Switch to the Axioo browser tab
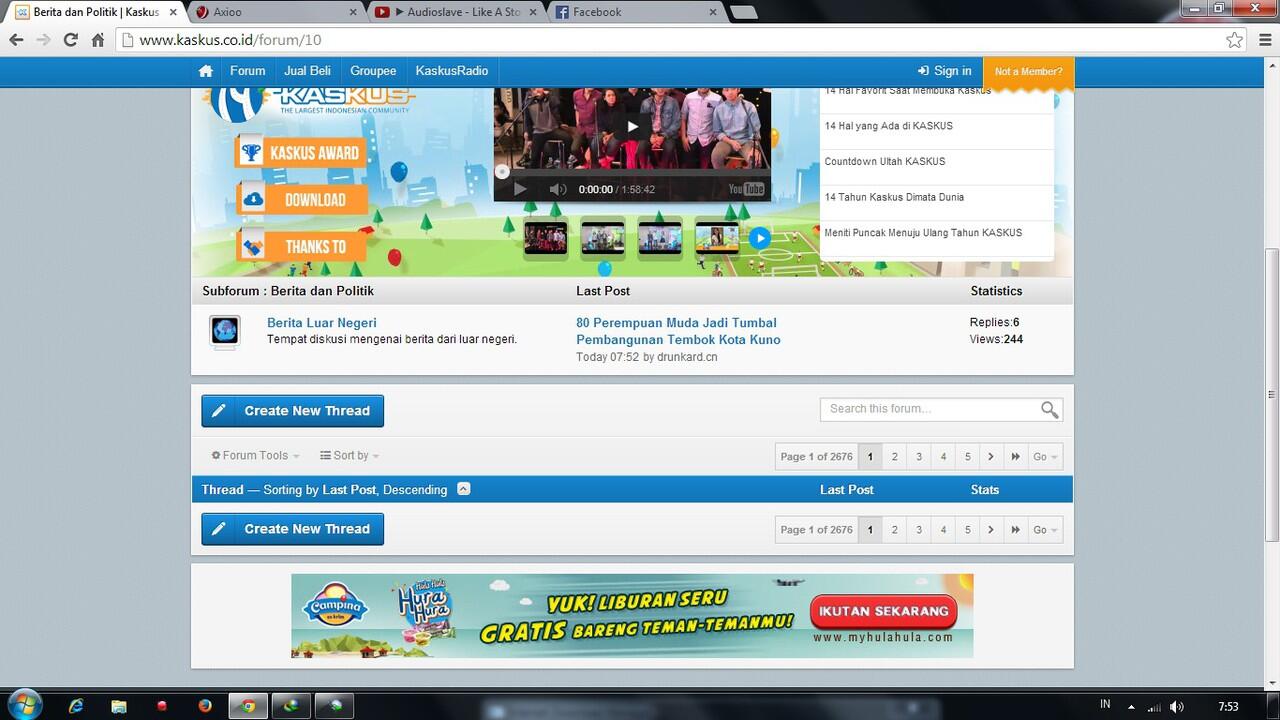The image size is (1280, 720). [x=275, y=12]
